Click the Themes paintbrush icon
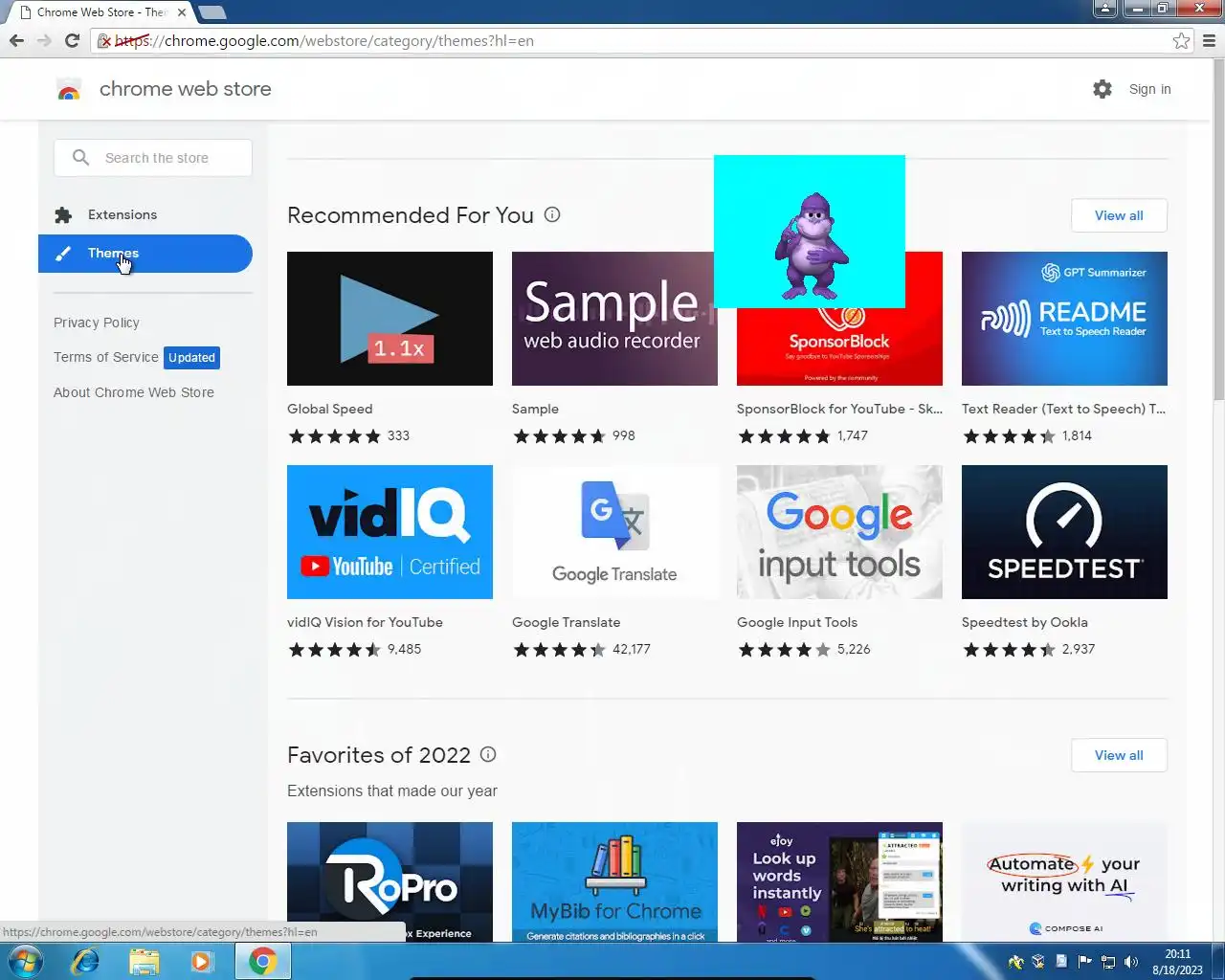This screenshot has width=1225, height=980. tap(63, 253)
